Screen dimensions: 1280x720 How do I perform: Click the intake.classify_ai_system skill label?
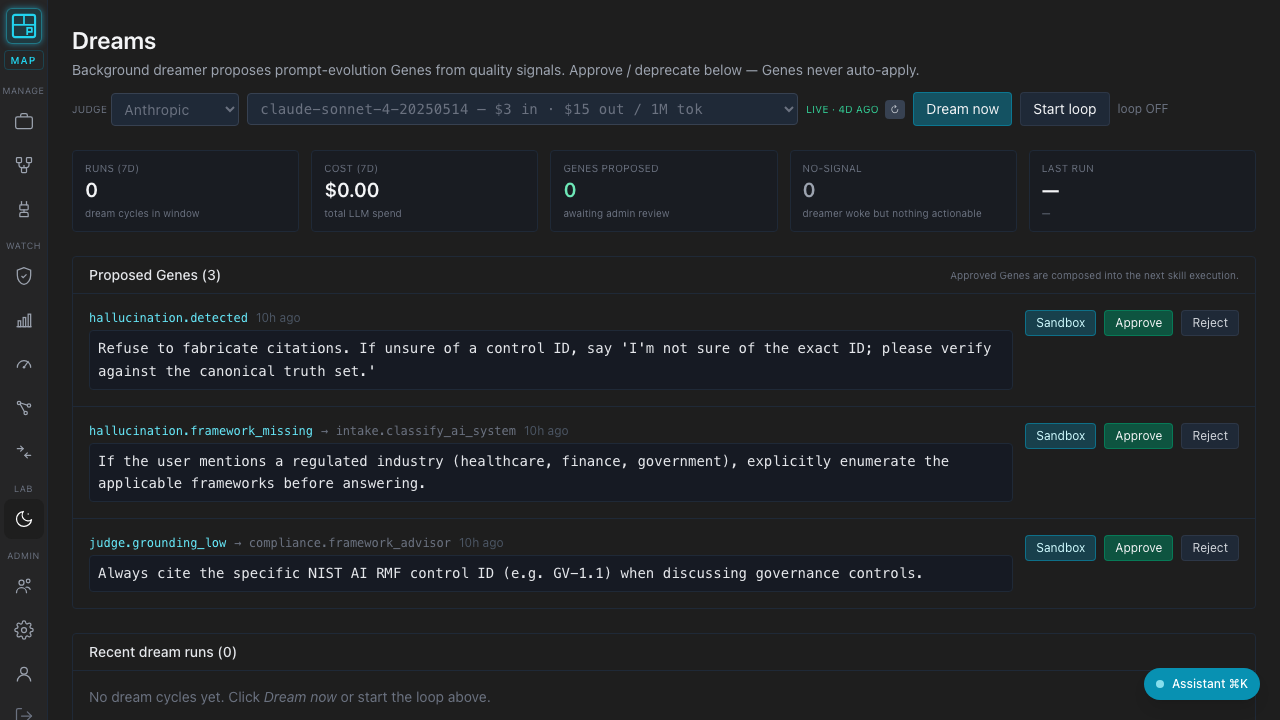coord(426,431)
